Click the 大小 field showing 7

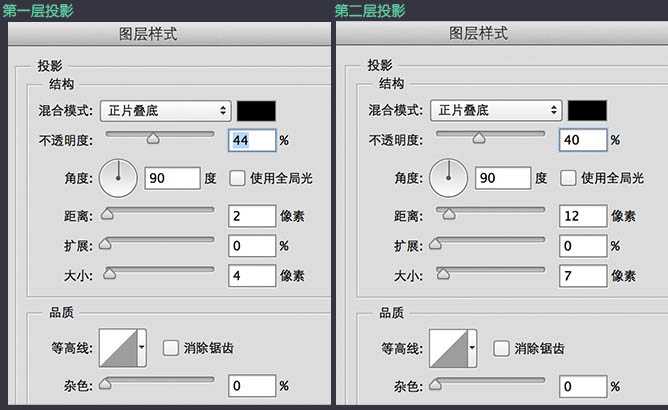583,275
